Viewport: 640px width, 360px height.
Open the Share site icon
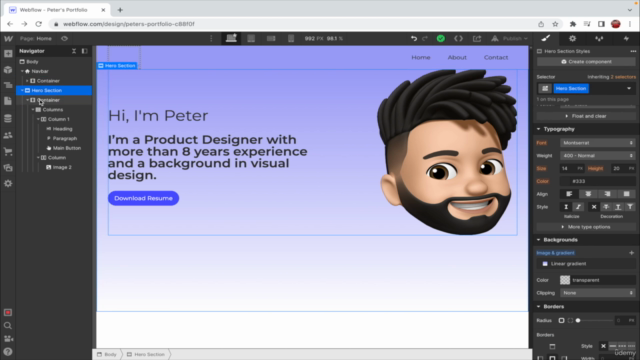[x=477, y=38]
